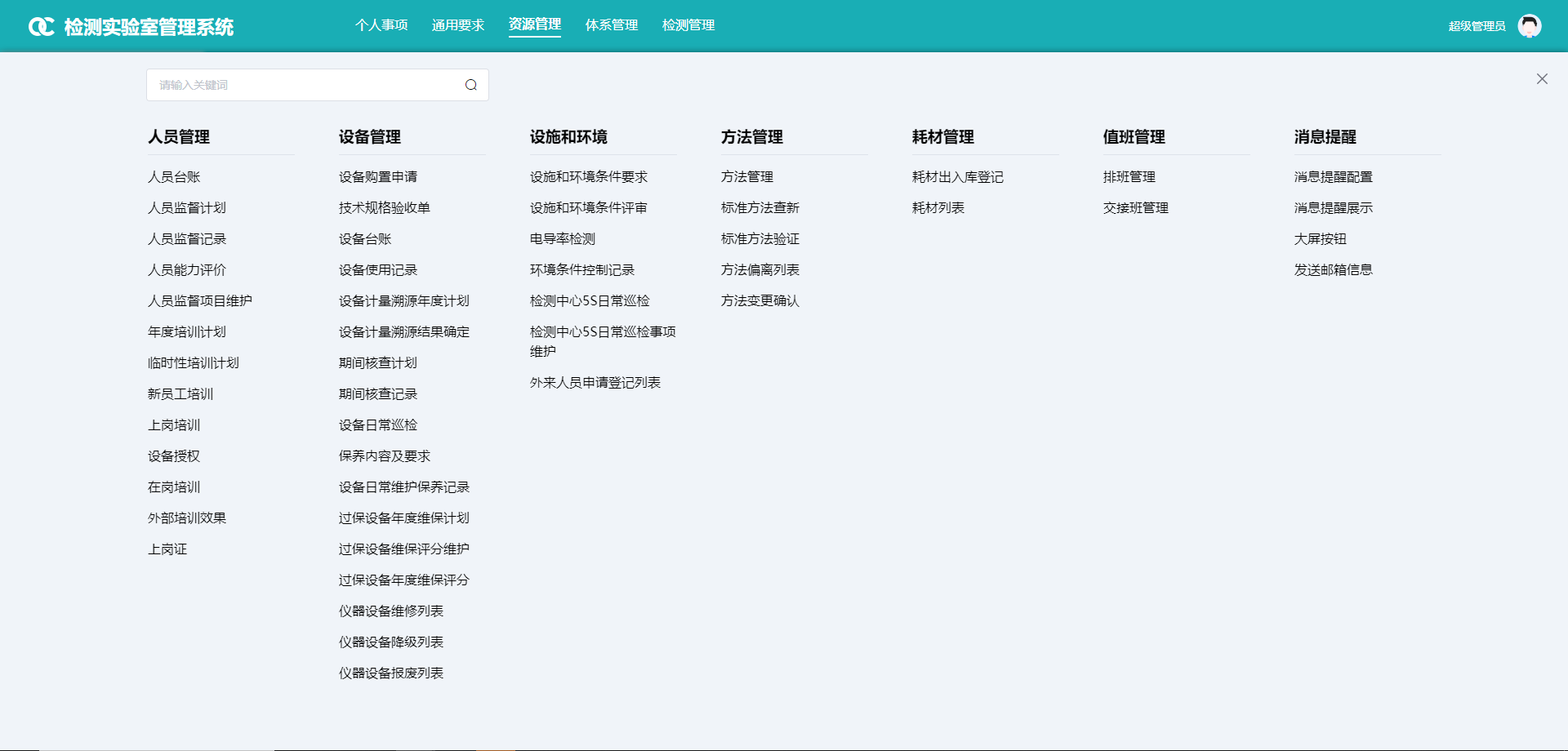This screenshot has width=1568, height=751.
Task: Select the 体系管理 top menu
Action: pos(612,25)
